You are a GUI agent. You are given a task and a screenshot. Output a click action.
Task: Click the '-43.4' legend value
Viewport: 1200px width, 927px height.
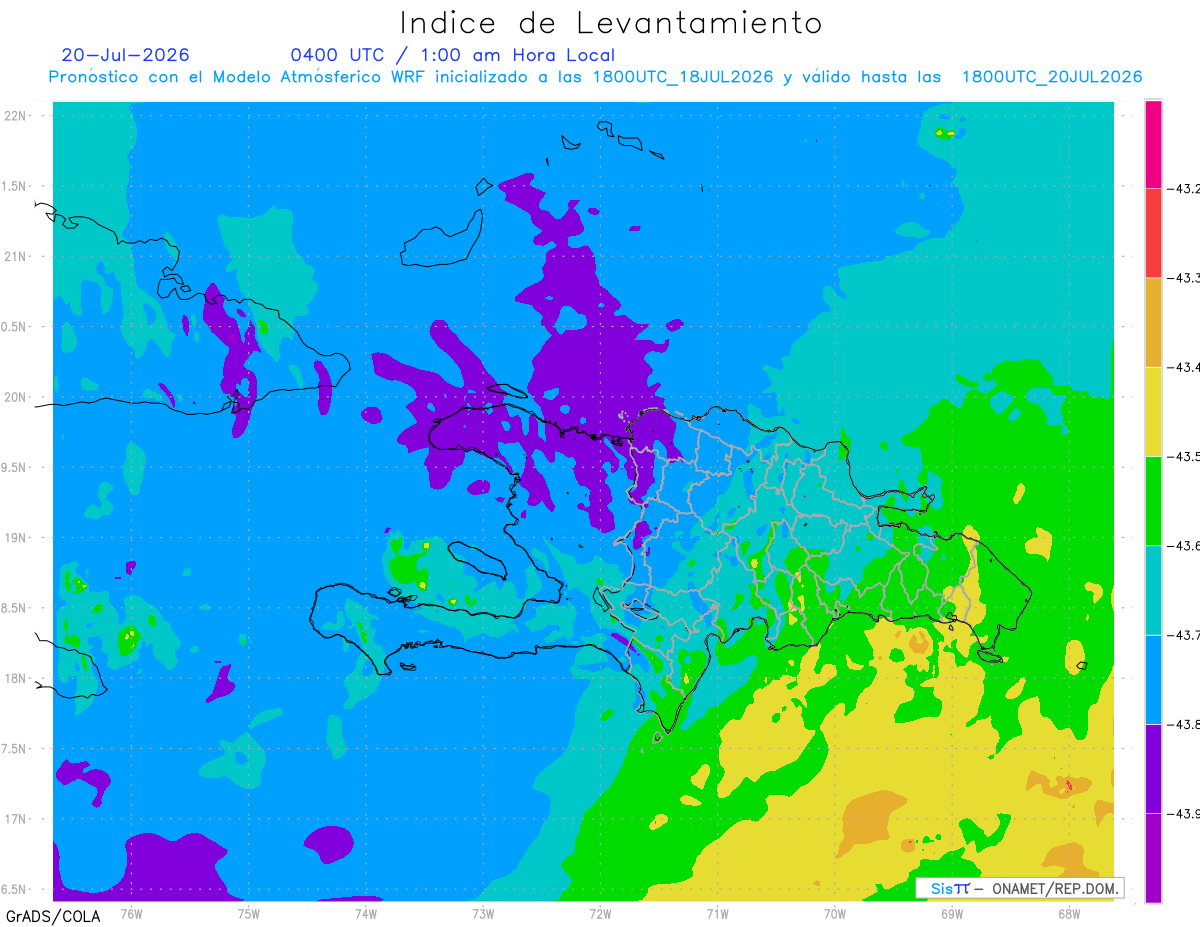click(1184, 367)
